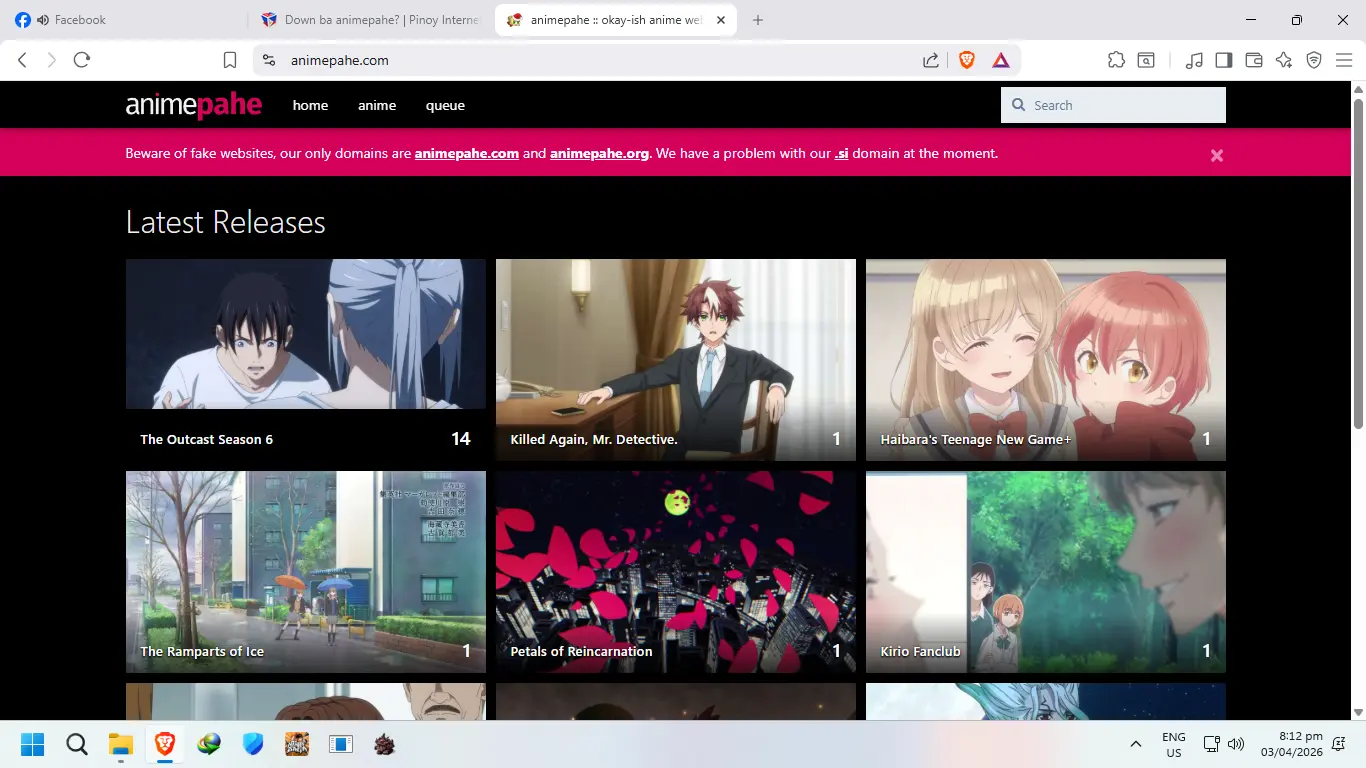Open the queue menu item

coord(445,105)
